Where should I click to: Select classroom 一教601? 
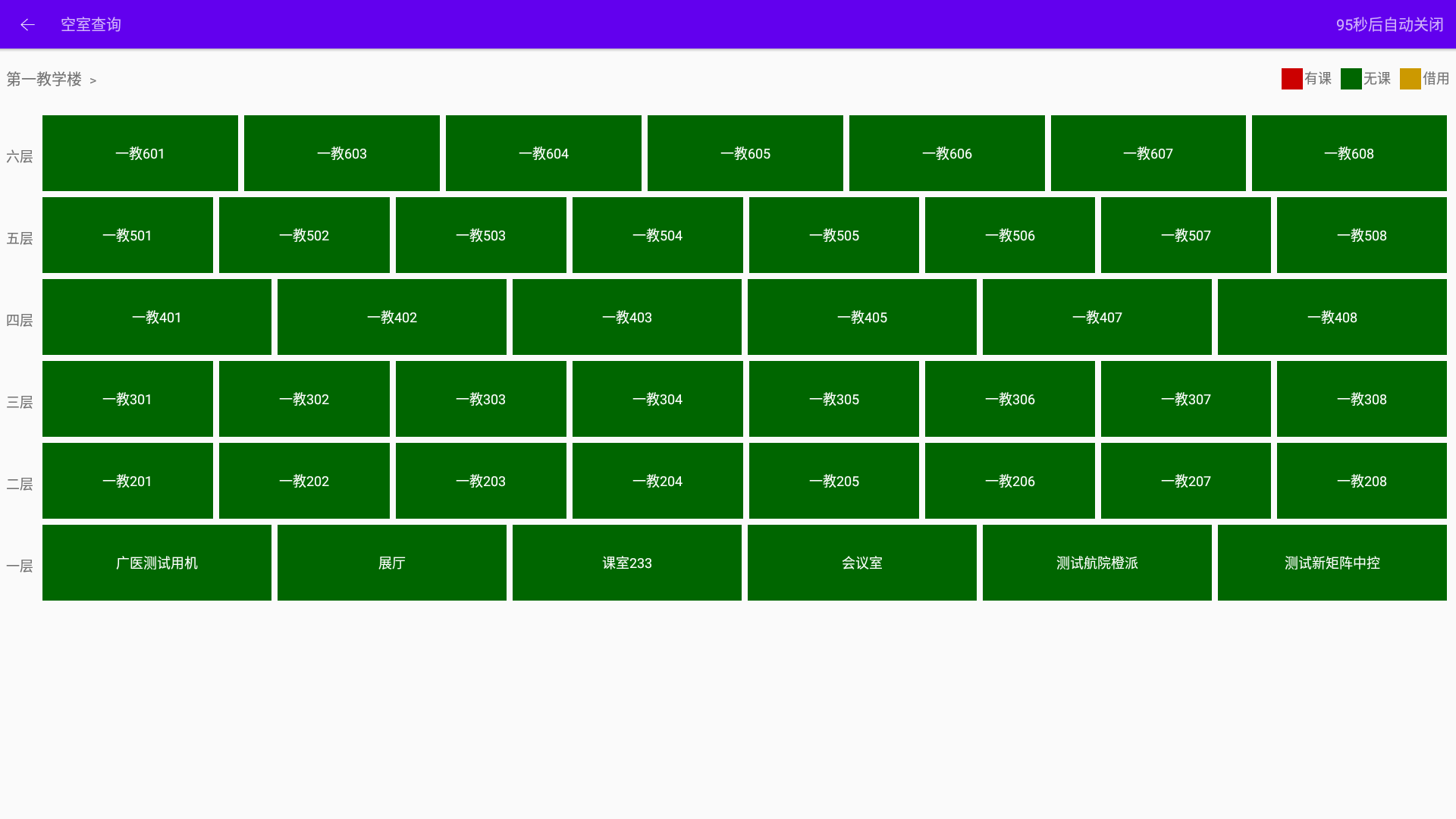coord(140,153)
